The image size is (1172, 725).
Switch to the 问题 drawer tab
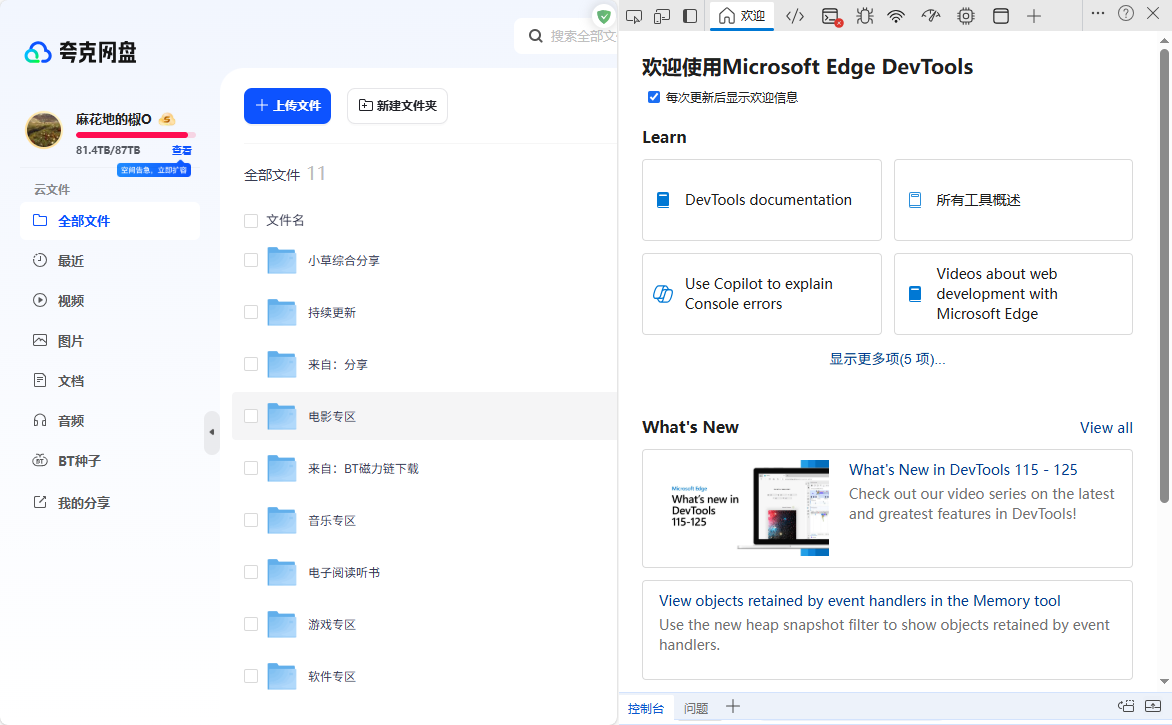[x=696, y=708]
